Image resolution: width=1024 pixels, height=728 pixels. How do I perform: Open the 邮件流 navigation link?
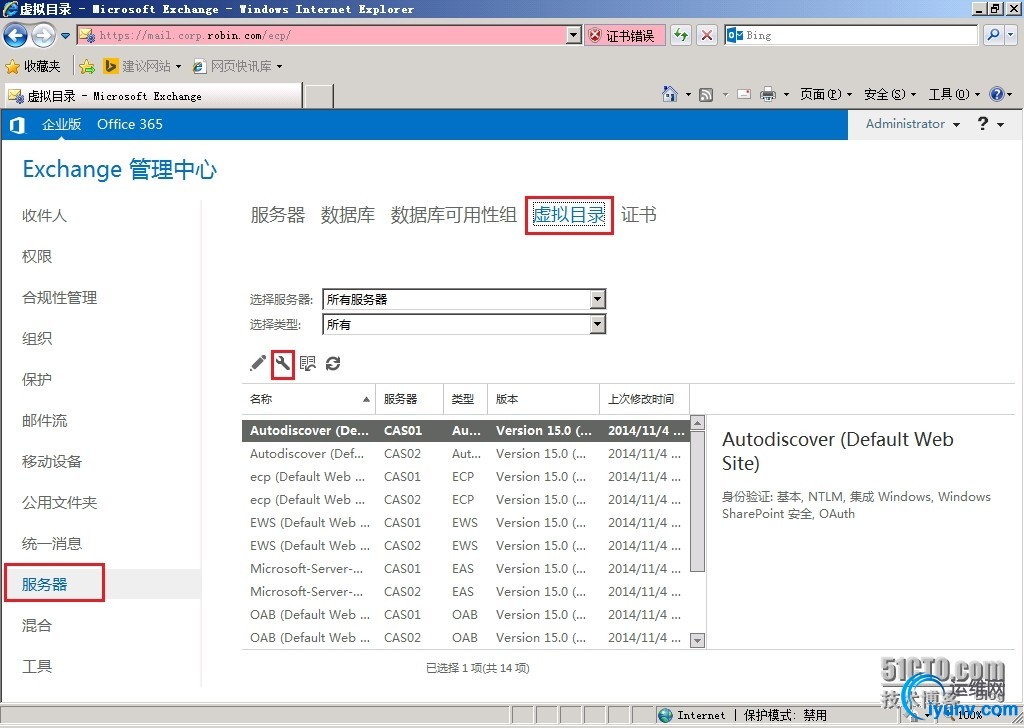pyautogui.click(x=44, y=420)
